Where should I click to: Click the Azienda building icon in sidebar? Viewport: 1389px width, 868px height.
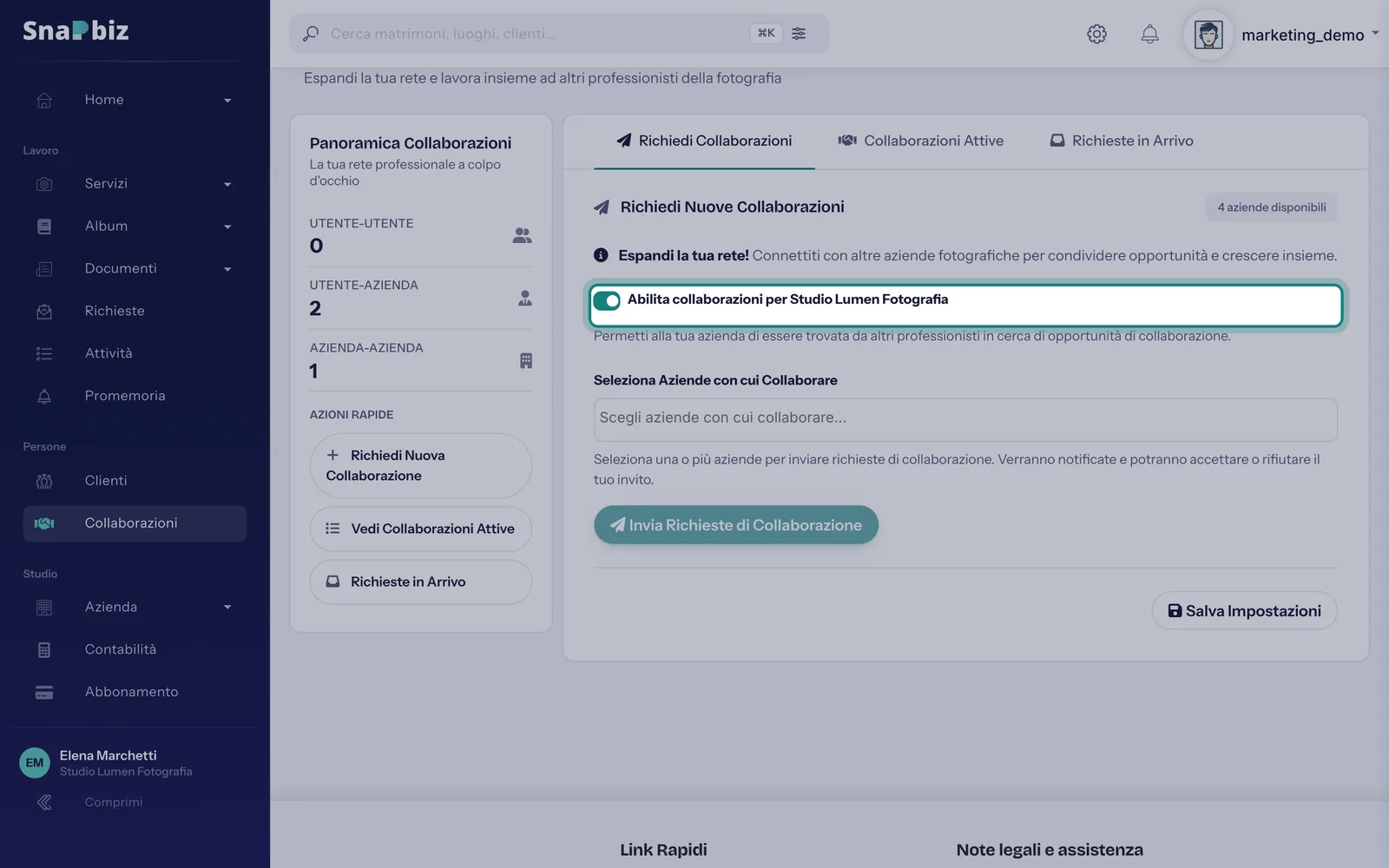pyautogui.click(x=44, y=608)
